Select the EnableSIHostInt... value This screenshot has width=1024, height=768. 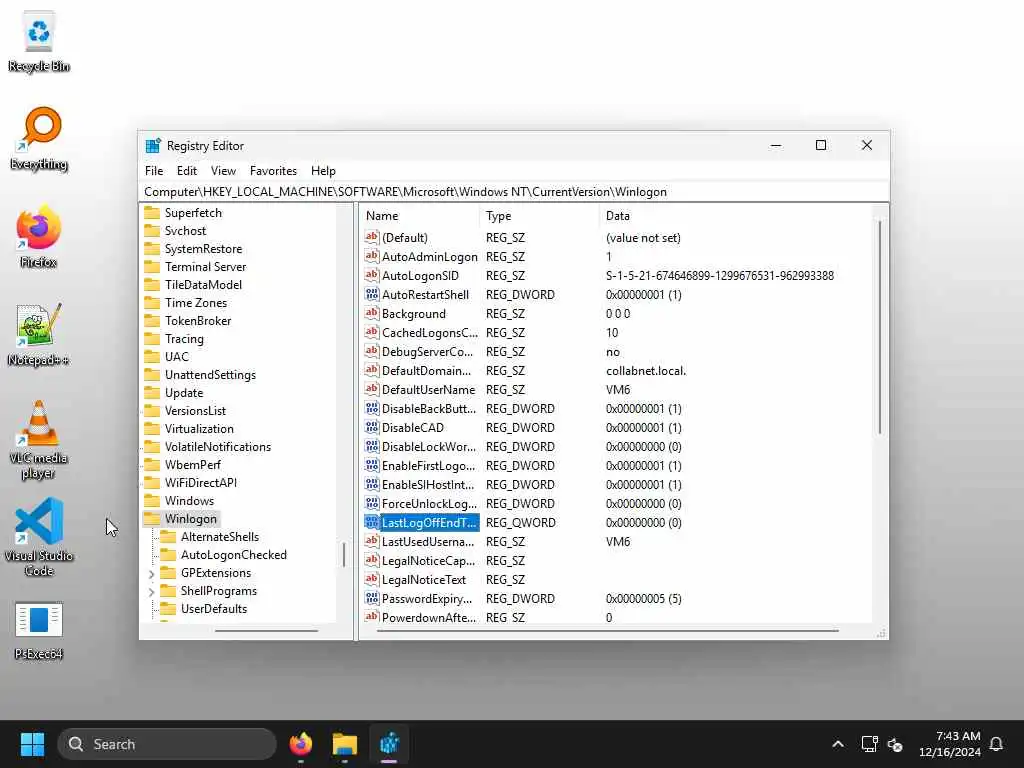428,484
